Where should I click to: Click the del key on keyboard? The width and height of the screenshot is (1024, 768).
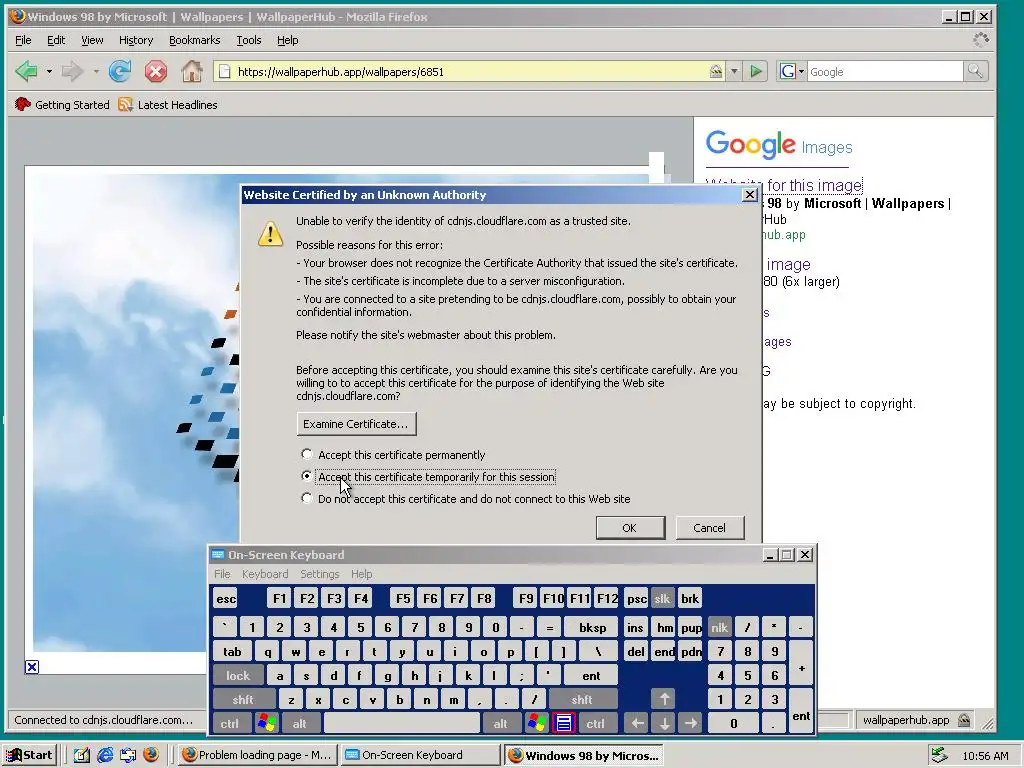pos(636,652)
